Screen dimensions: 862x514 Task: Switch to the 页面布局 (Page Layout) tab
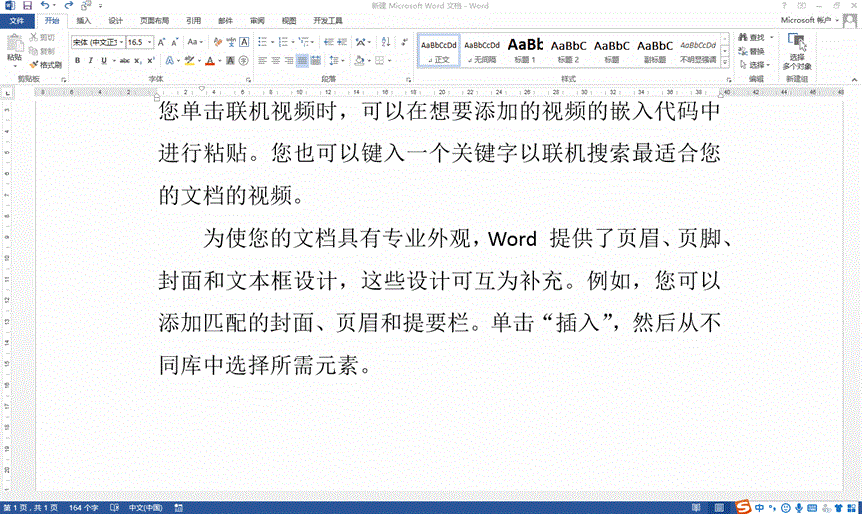point(154,20)
